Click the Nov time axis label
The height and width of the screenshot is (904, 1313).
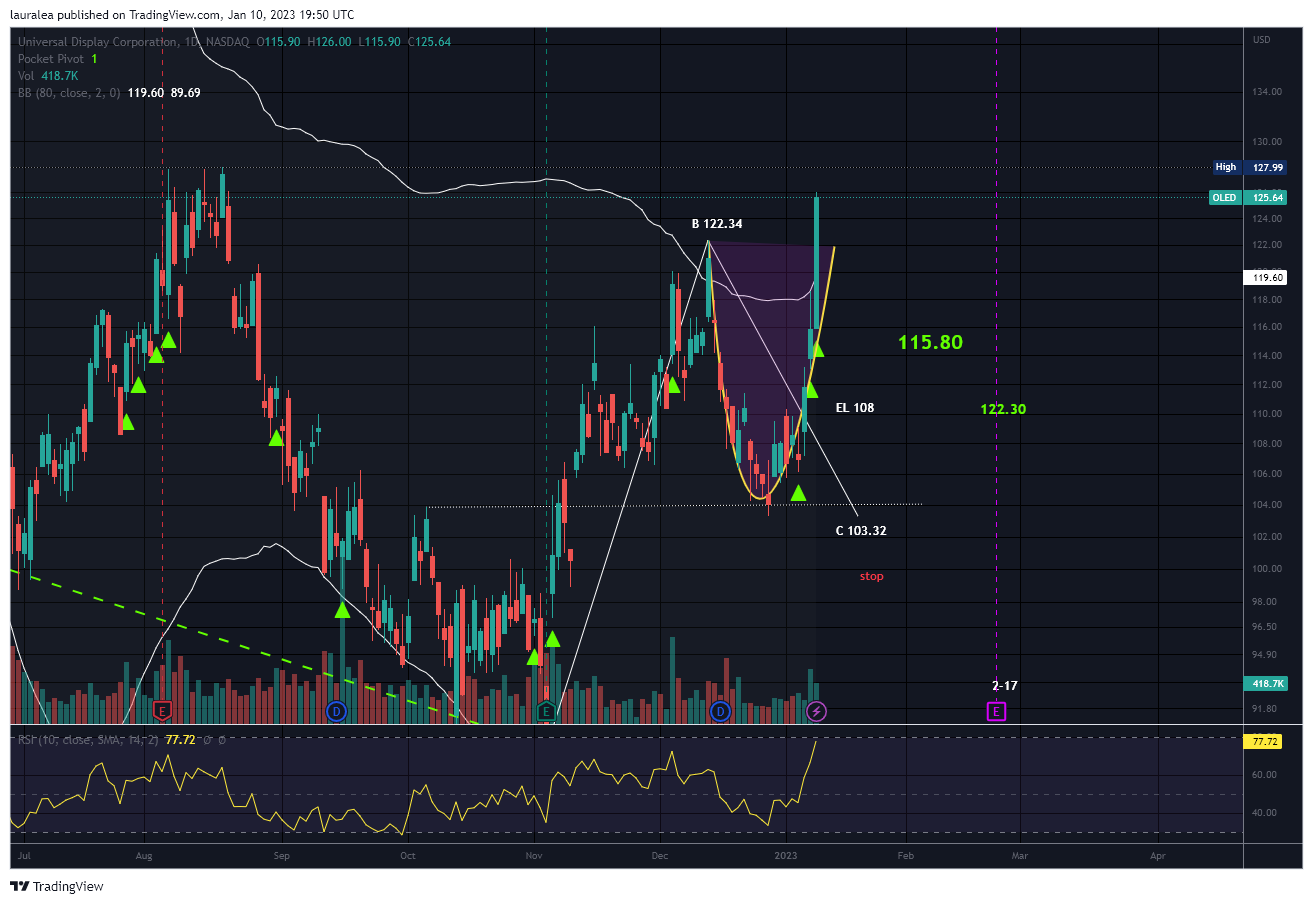click(534, 856)
